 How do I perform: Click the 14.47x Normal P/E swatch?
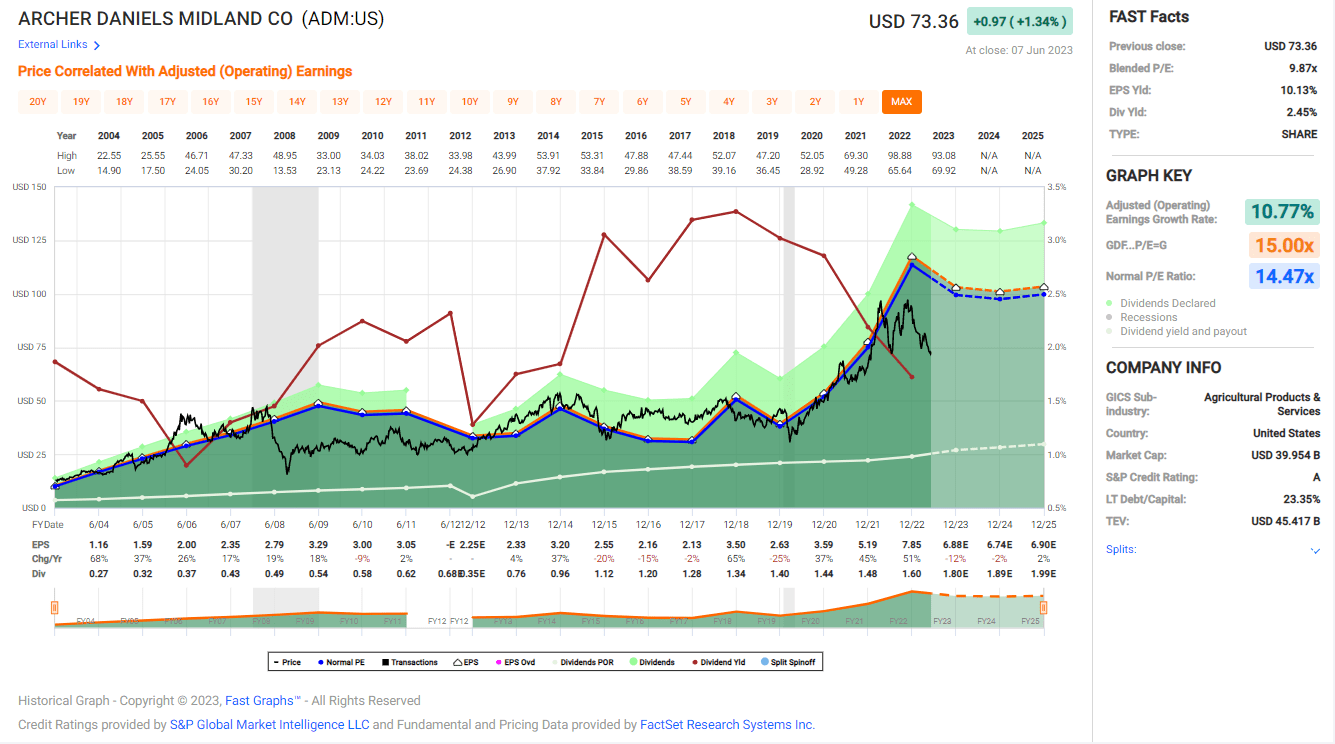1282,277
